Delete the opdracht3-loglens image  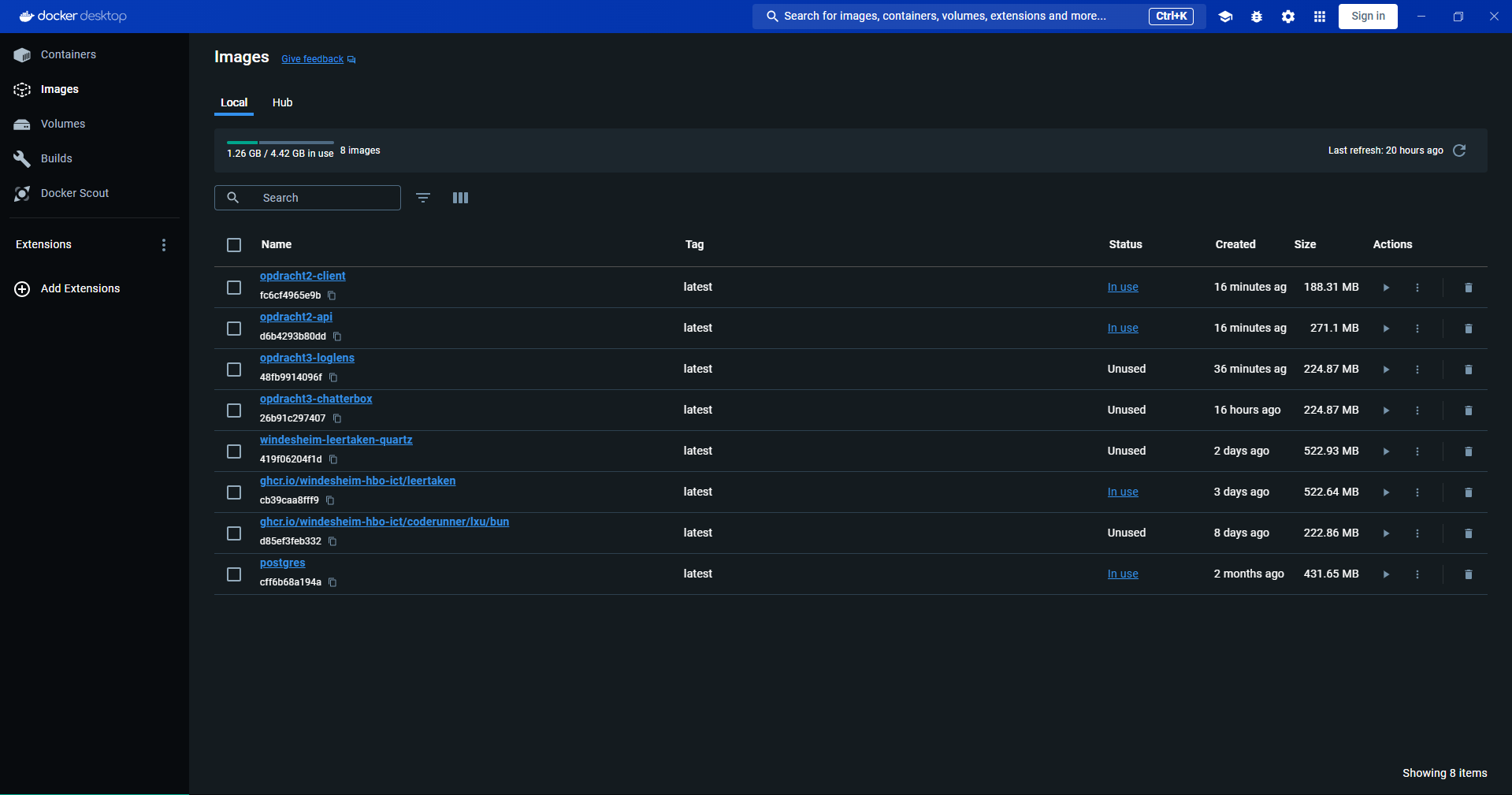coord(1469,370)
